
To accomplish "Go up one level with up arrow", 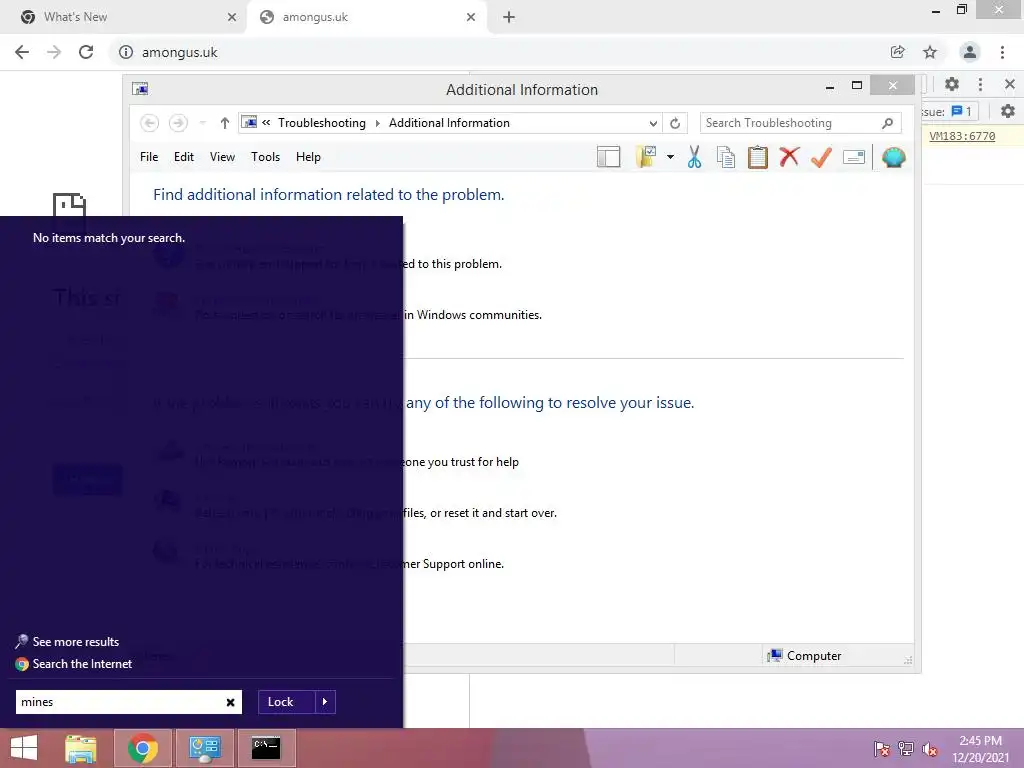I will [x=225, y=123].
